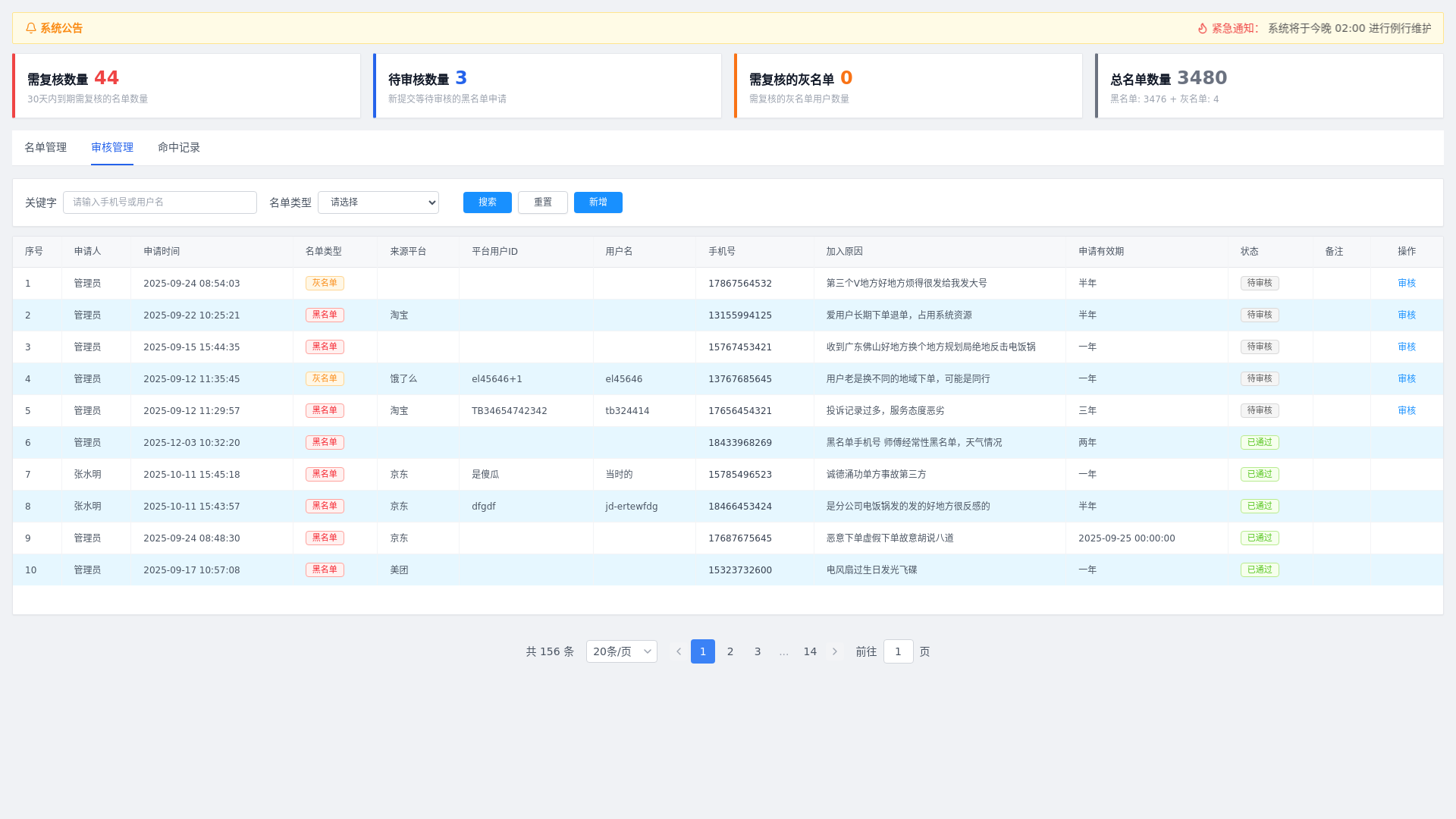Image resolution: width=1456 pixels, height=819 pixels.
Task: Click the bell icon beside 系统公告
Action: pos(31,28)
